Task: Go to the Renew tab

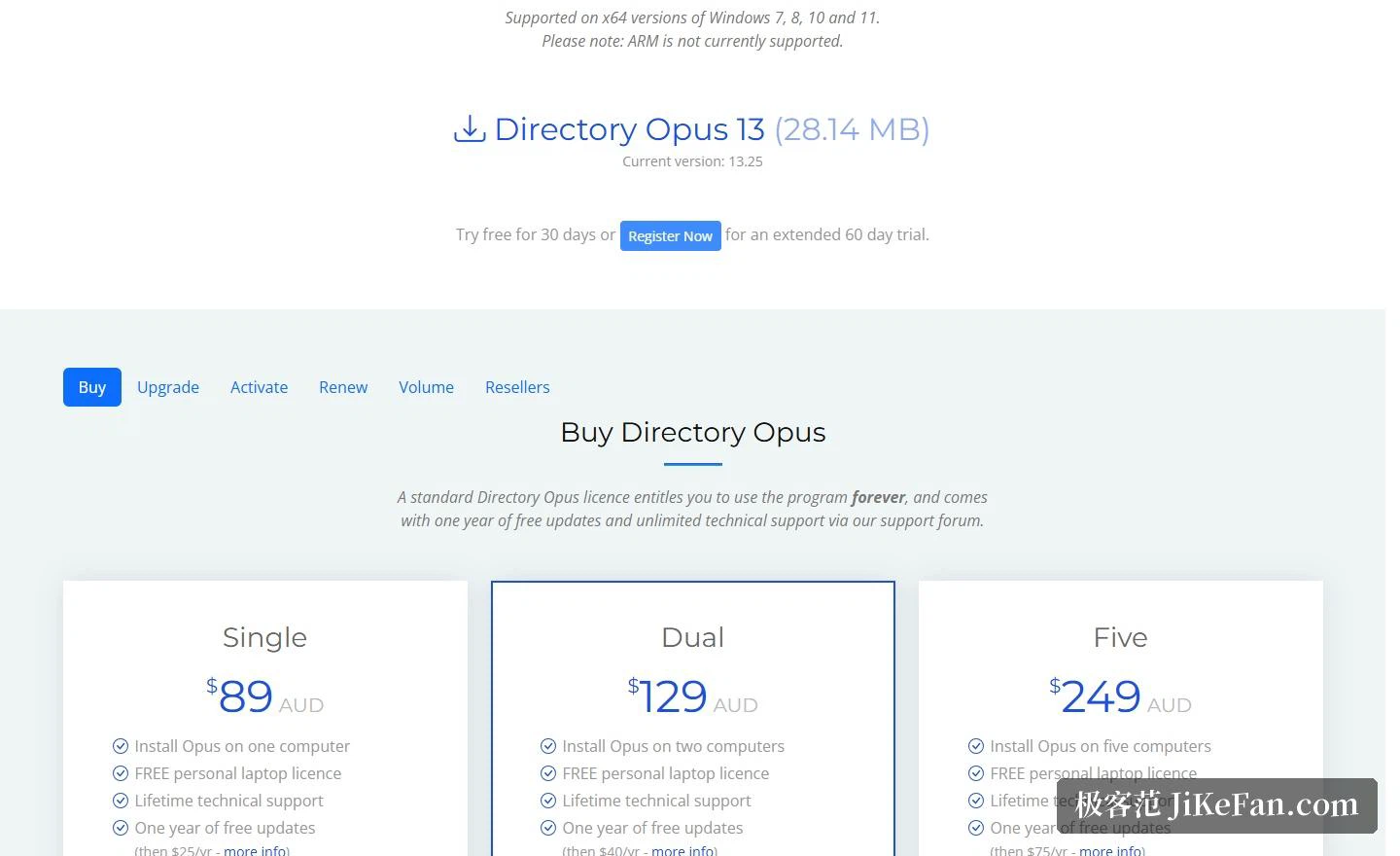Action: 343,387
